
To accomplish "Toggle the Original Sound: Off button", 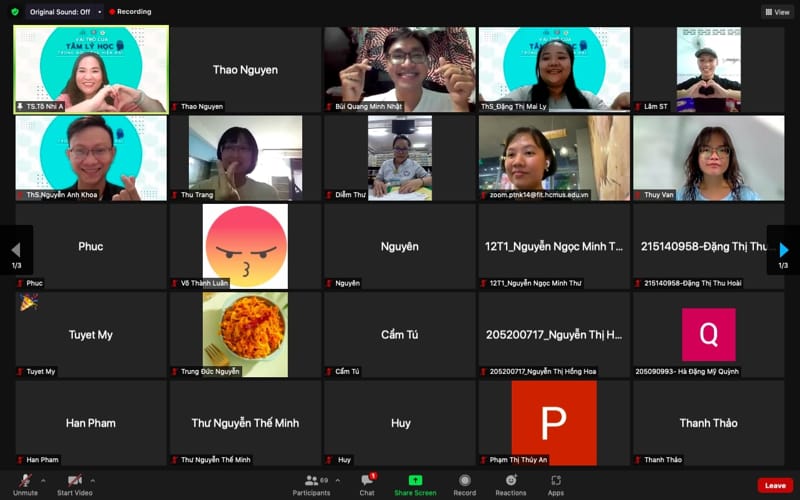I will point(61,12).
